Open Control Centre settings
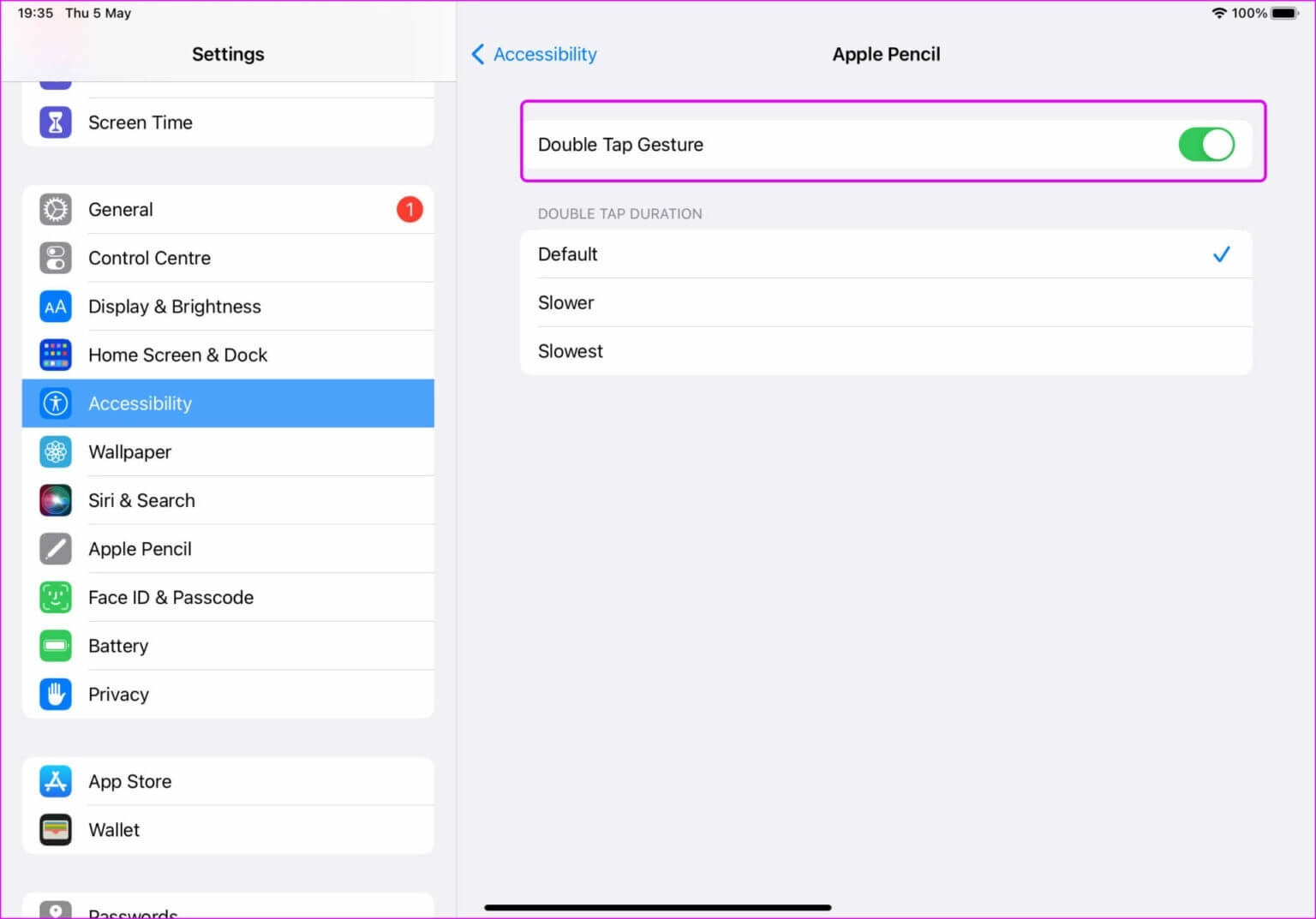The image size is (1316, 919). coord(228,258)
